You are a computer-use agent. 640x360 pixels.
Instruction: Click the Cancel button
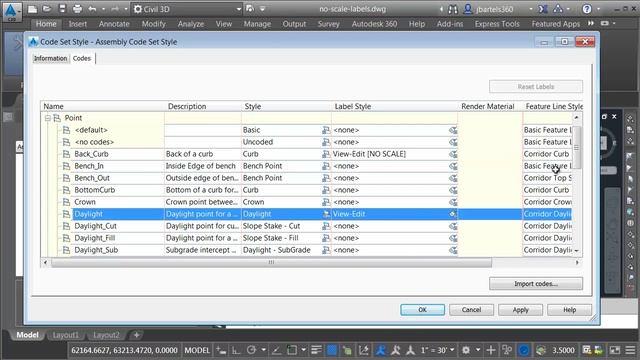(x=471, y=310)
